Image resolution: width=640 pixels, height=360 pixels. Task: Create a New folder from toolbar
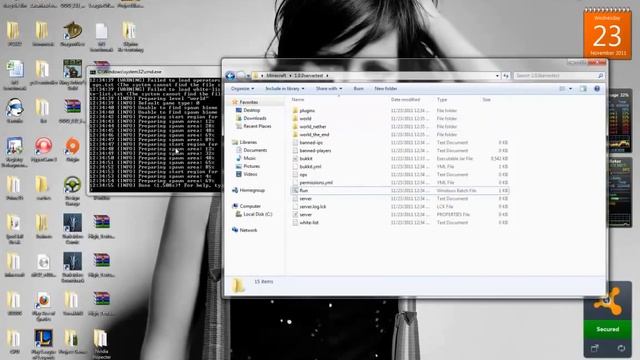point(386,89)
